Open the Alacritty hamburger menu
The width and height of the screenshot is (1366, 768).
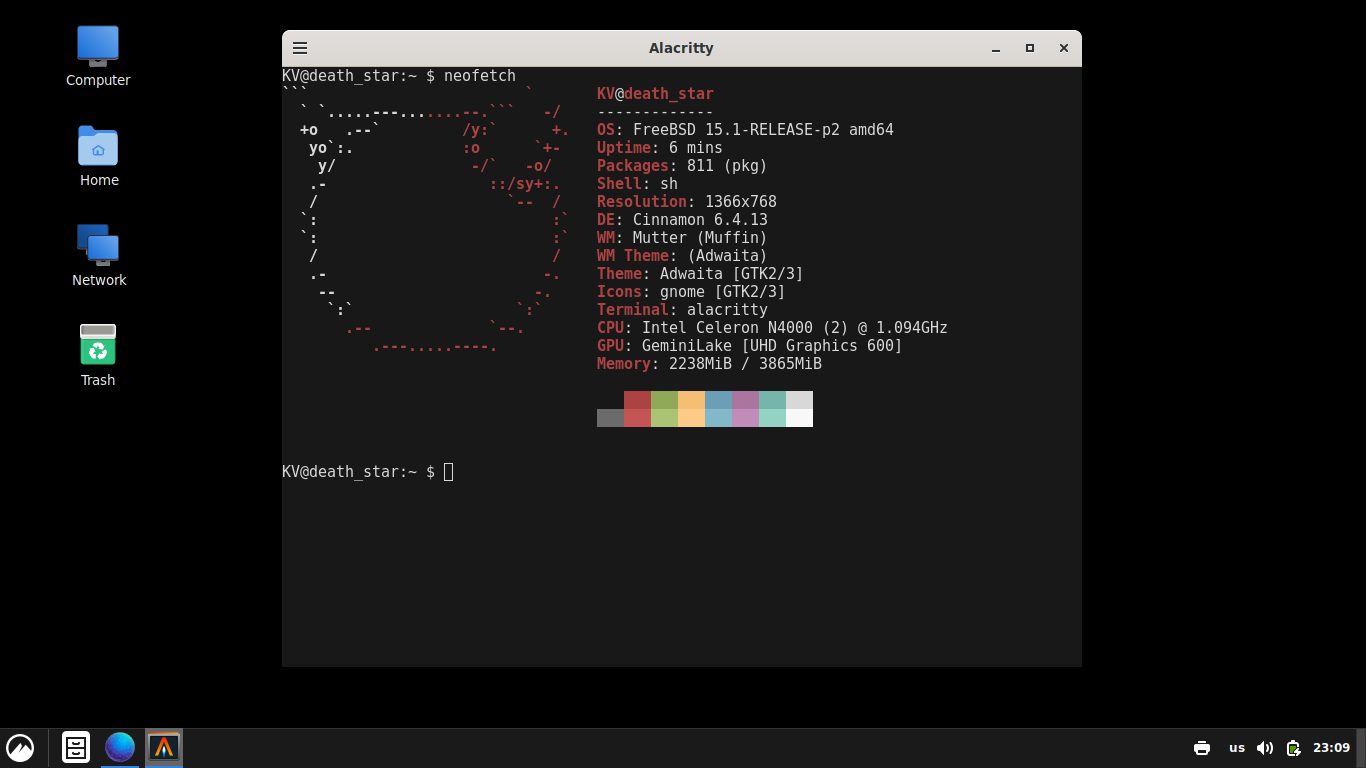tap(299, 48)
